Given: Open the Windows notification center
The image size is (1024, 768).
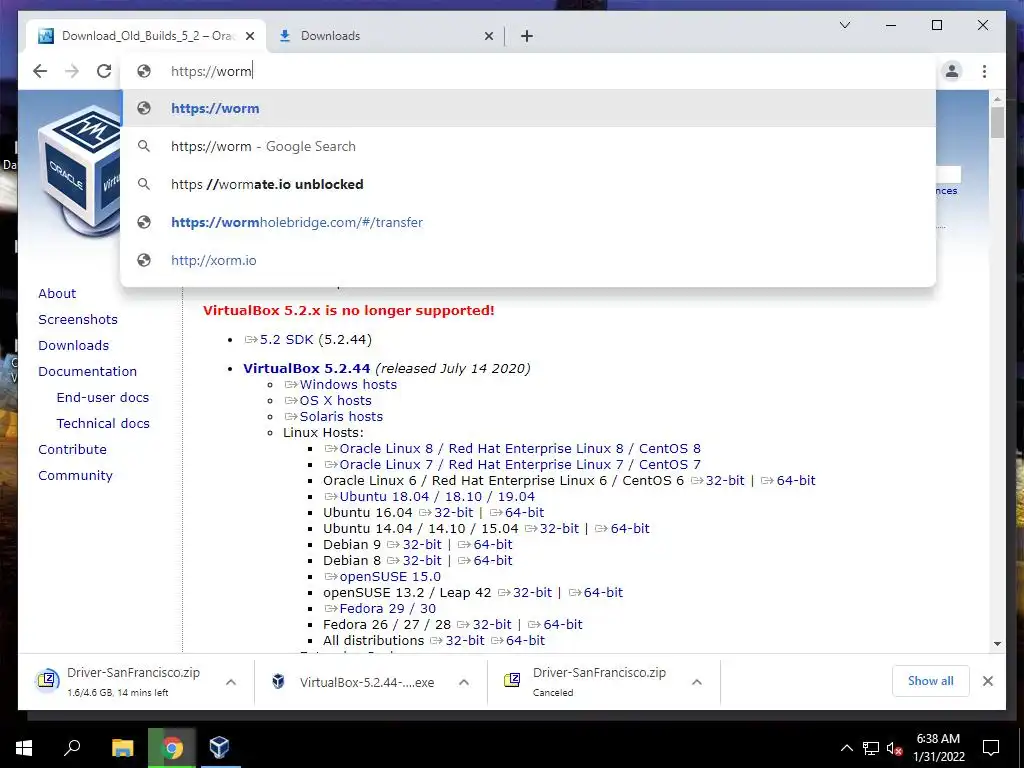Looking at the screenshot, I should click(x=991, y=748).
